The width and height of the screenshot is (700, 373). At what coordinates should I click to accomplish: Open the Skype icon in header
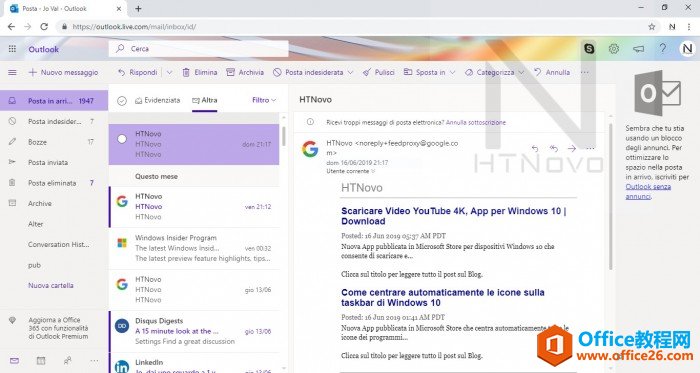589,49
